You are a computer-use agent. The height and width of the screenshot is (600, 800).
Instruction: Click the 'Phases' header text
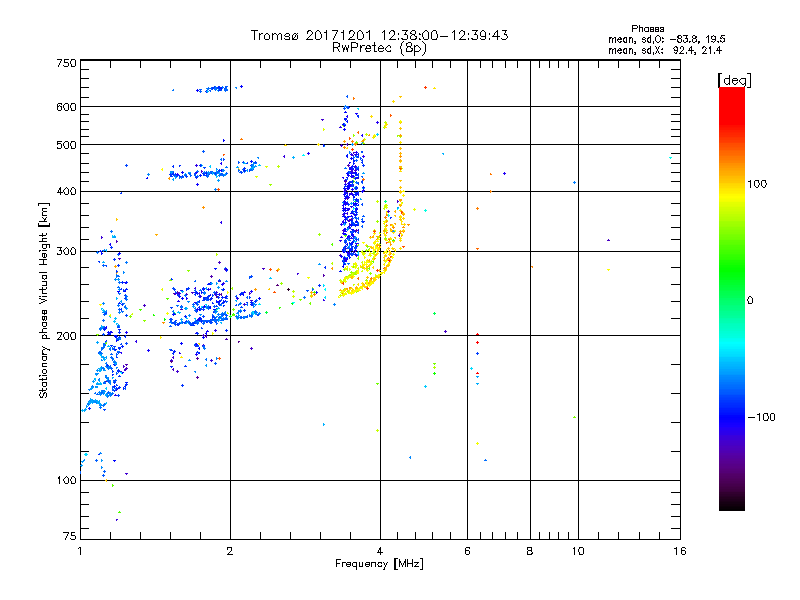click(647, 29)
